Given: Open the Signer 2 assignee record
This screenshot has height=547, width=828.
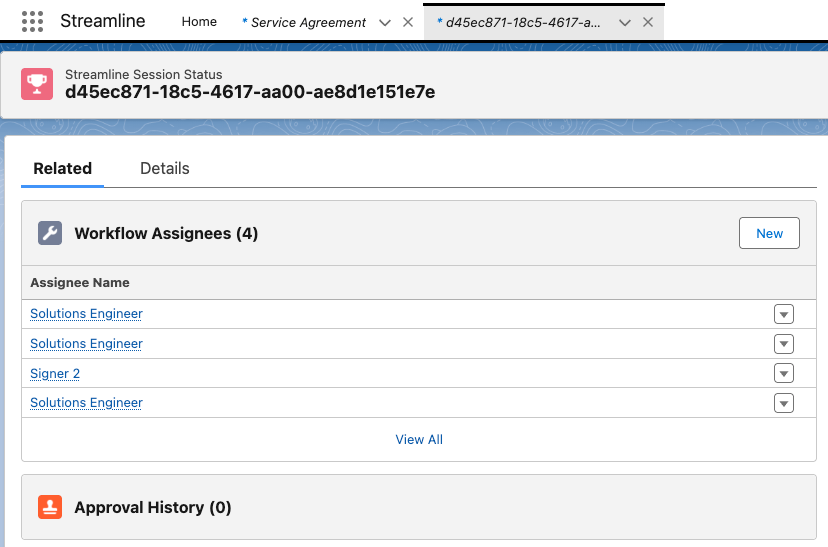Looking at the screenshot, I should pos(55,373).
